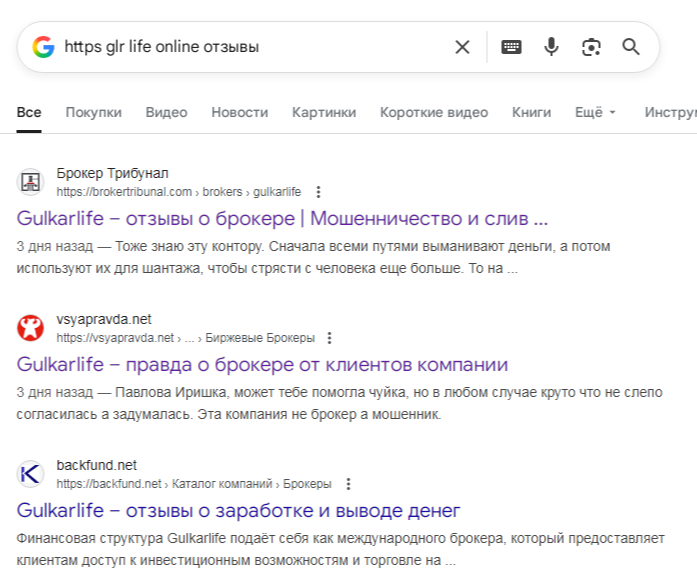Click the Google logo in search bar

coord(43,47)
